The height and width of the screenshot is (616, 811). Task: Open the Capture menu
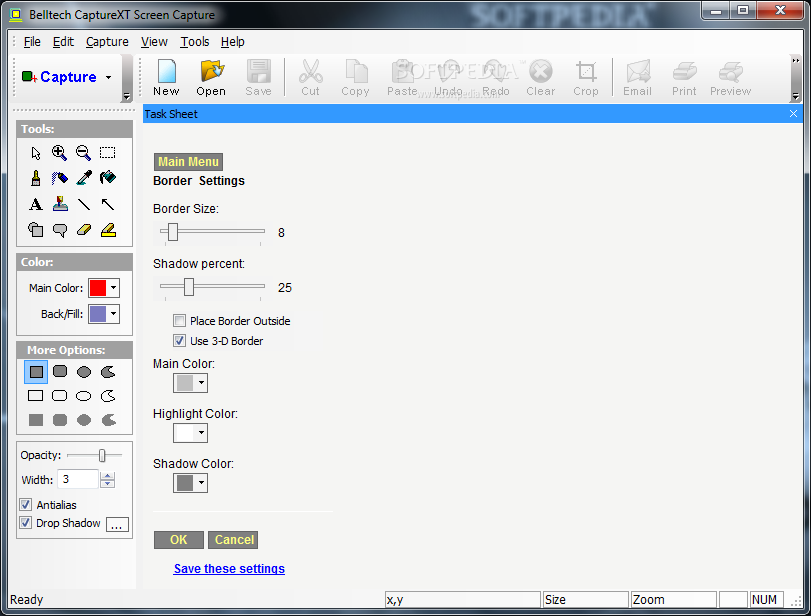[107, 42]
